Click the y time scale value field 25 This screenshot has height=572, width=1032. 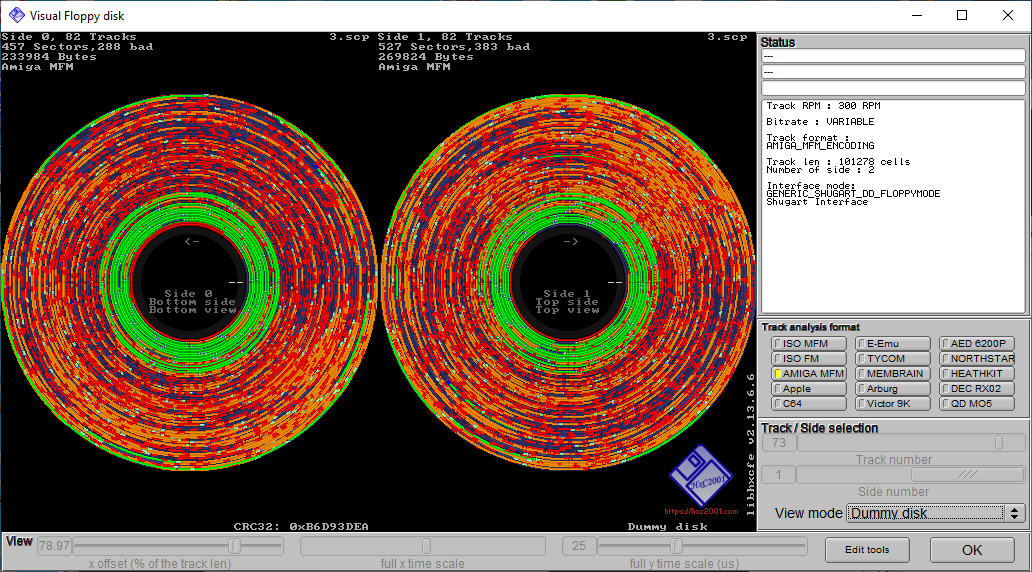click(x=579, y=546)
